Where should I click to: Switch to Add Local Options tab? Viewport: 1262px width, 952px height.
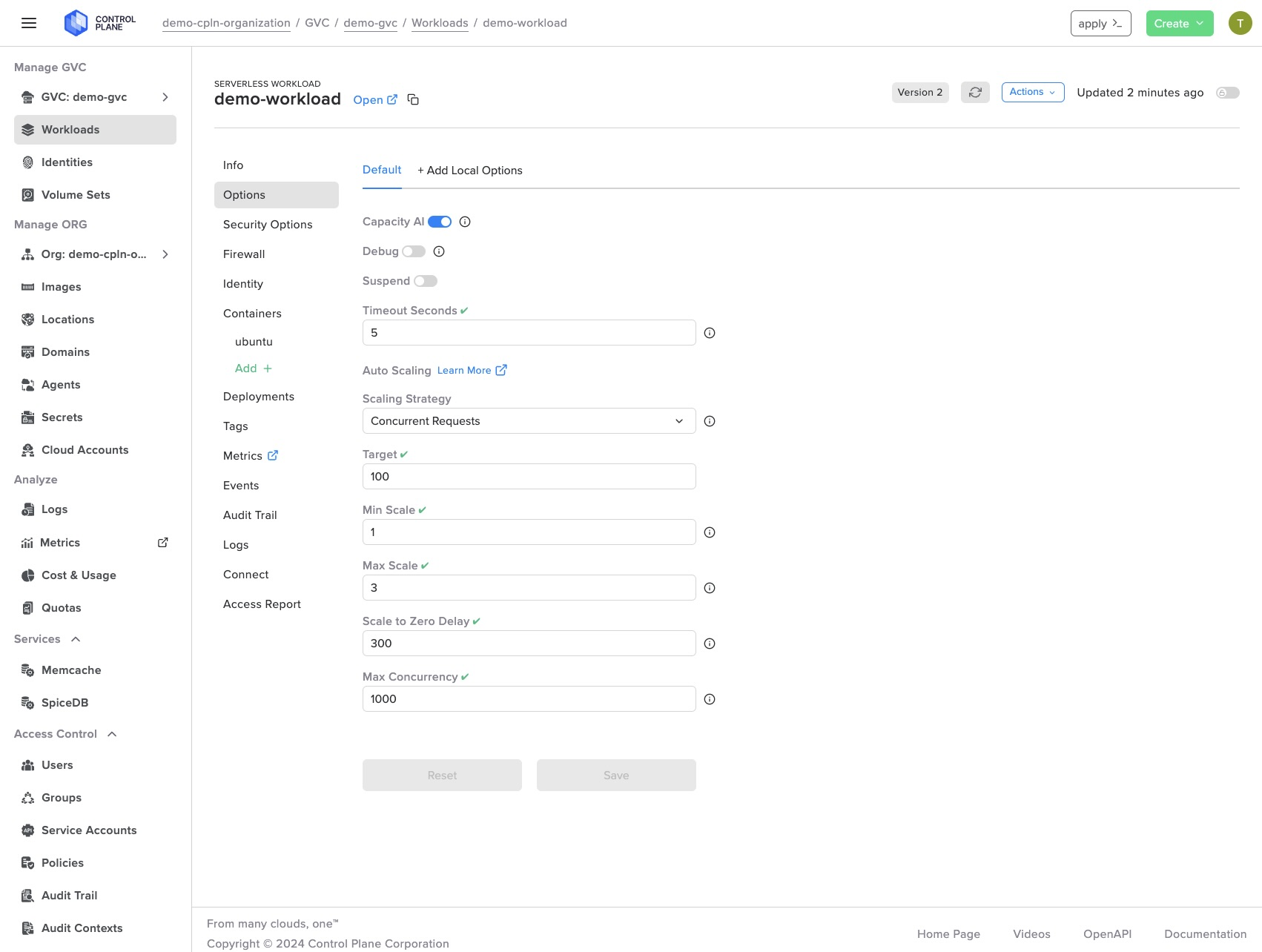coord(470,171)
